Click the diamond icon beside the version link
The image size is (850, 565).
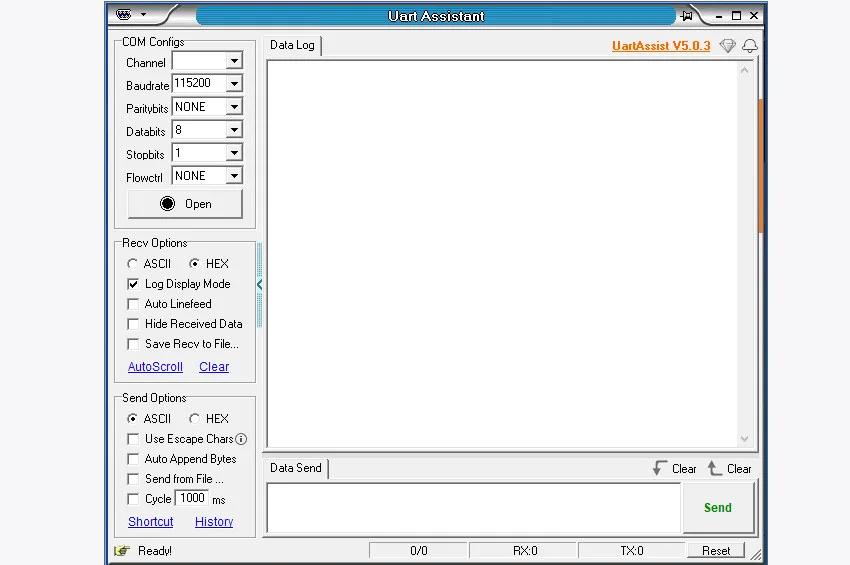pos(728,46)
